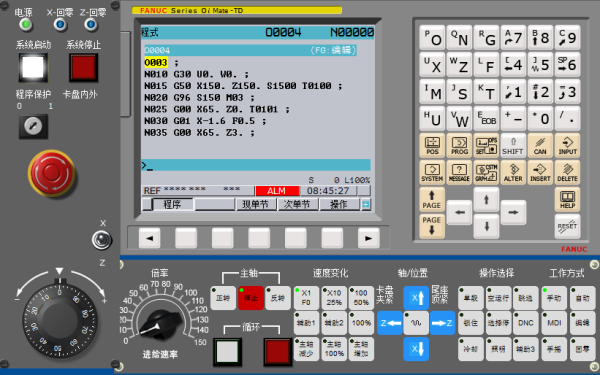Click the DELETE edit key
Image resolution: width=600 pixels, height=375 pixels.
tap(567, 173)
